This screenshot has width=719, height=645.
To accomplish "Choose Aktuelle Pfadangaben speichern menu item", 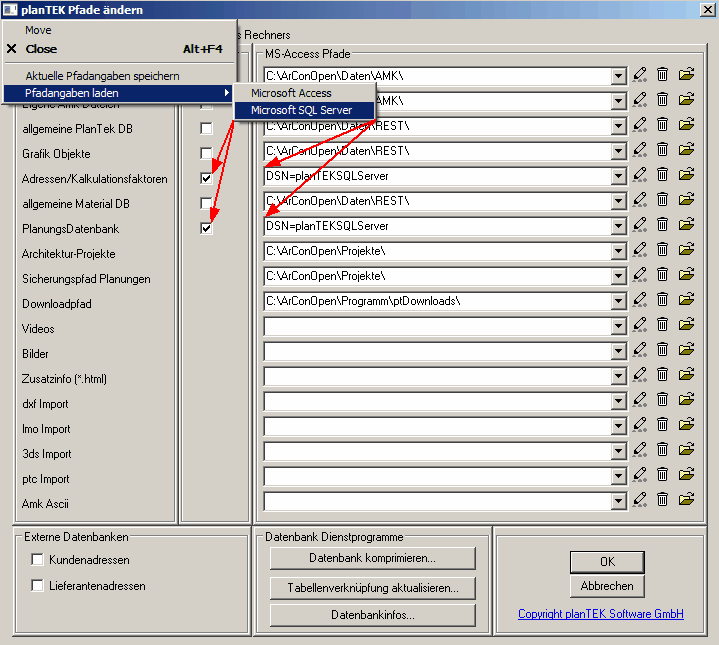I will 102,76.
